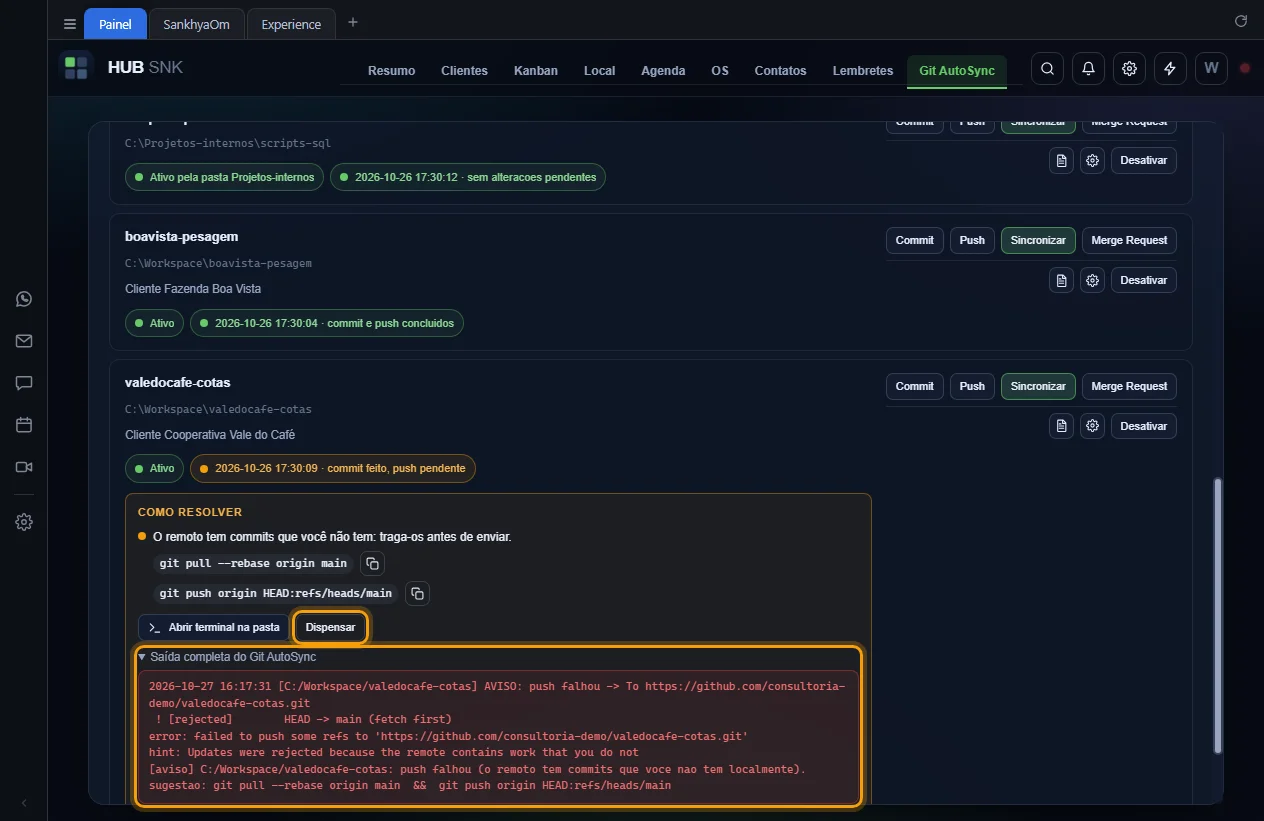
Task: Open the search magnifier icon
Action: click(1047, 69)
